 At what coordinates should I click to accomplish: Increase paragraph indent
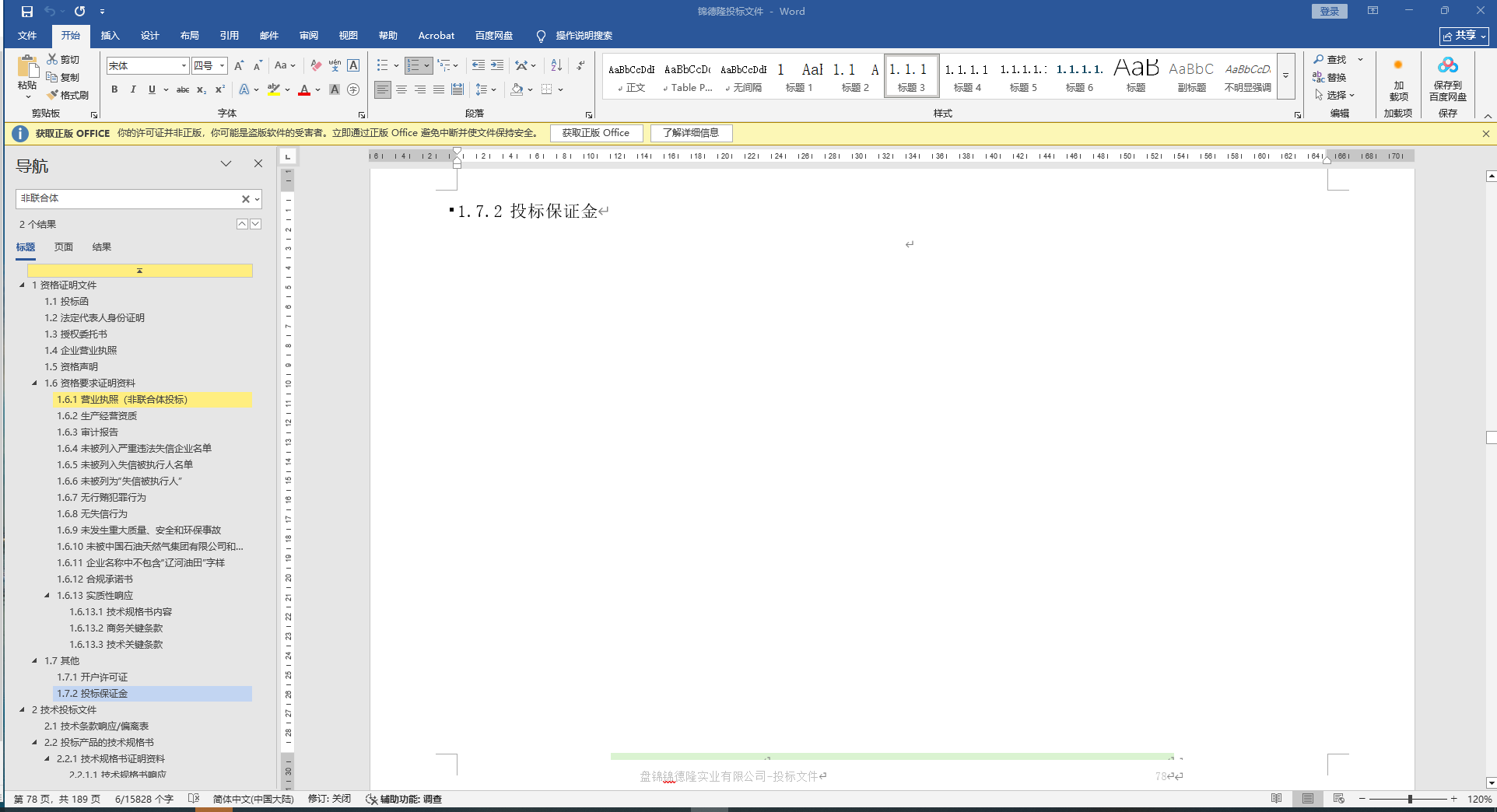click(497, 66)
